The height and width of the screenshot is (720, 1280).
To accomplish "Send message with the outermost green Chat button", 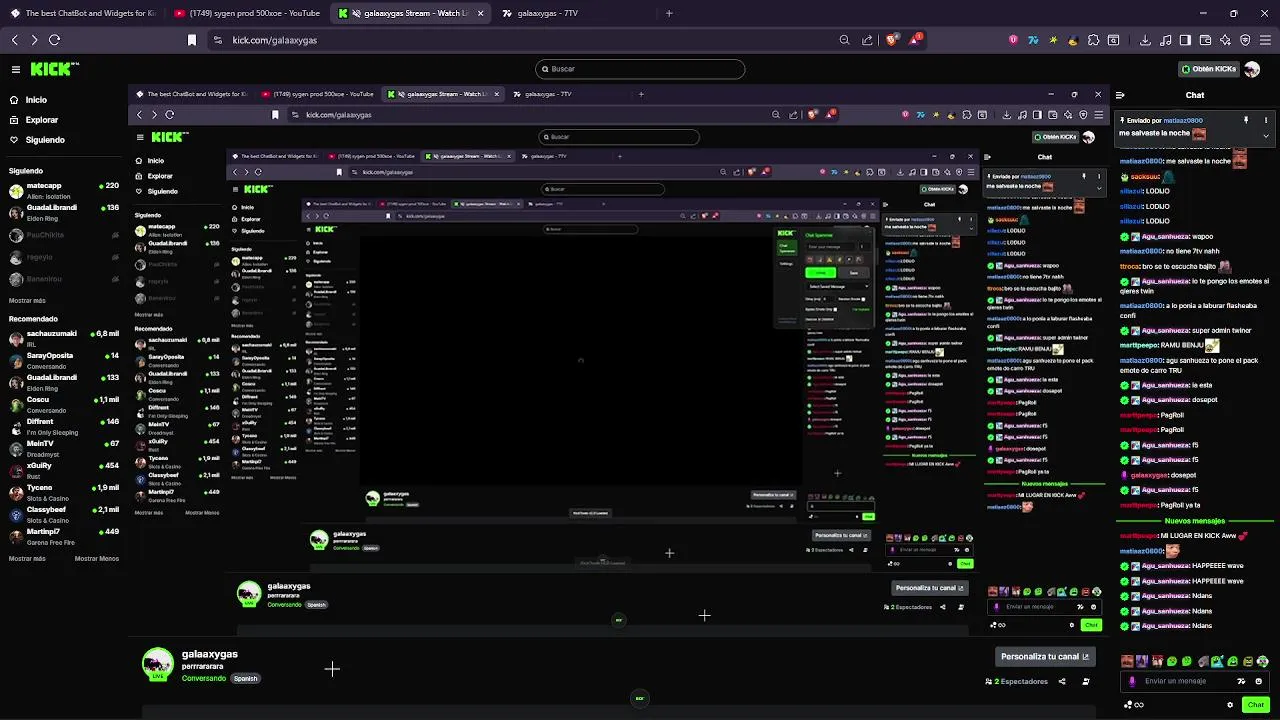I will 1256,705.
